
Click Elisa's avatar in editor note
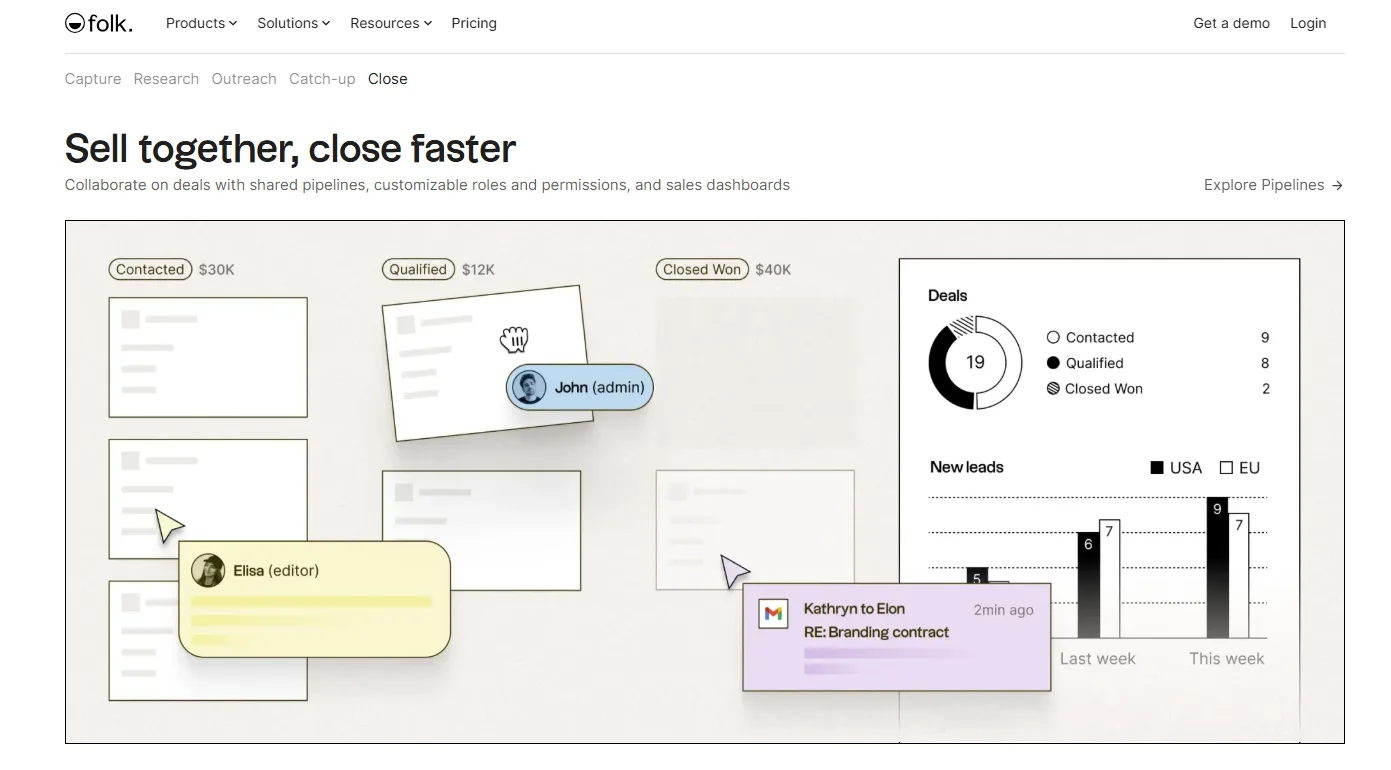[208, 570]
